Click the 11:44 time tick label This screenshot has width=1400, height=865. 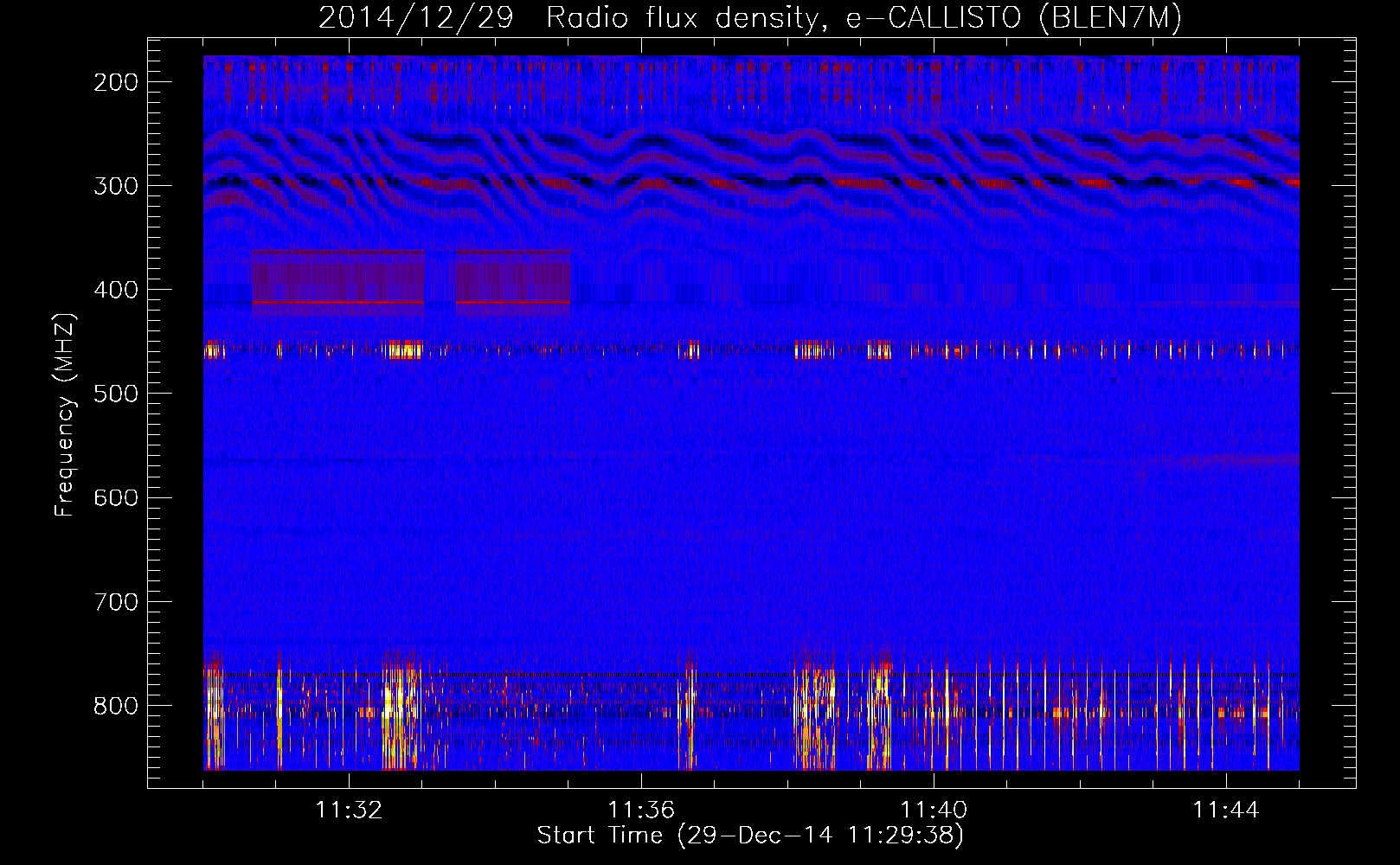coord(1226,811)
